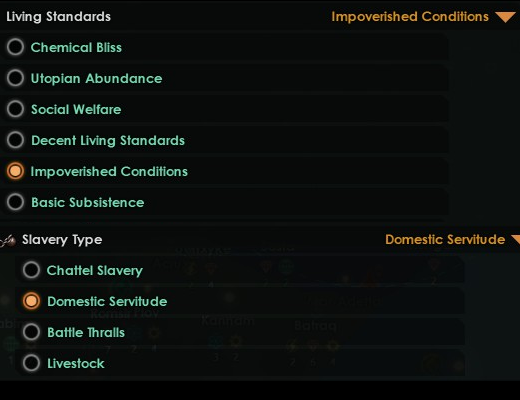
Task: Select the Chemical Bliss radio button
Action: click(x=15, y=47)
